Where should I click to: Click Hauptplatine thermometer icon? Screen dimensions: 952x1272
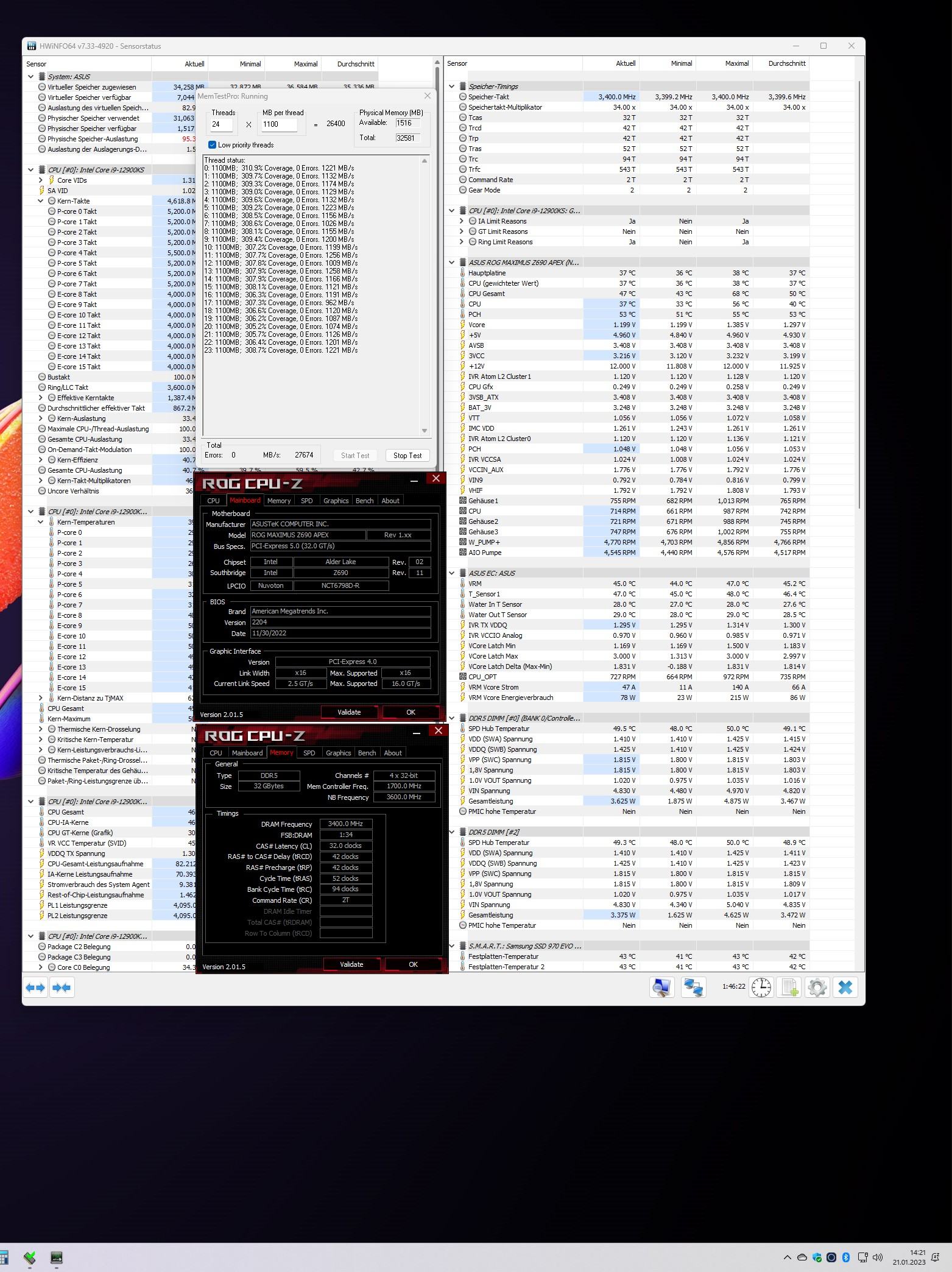click(462, 273)
